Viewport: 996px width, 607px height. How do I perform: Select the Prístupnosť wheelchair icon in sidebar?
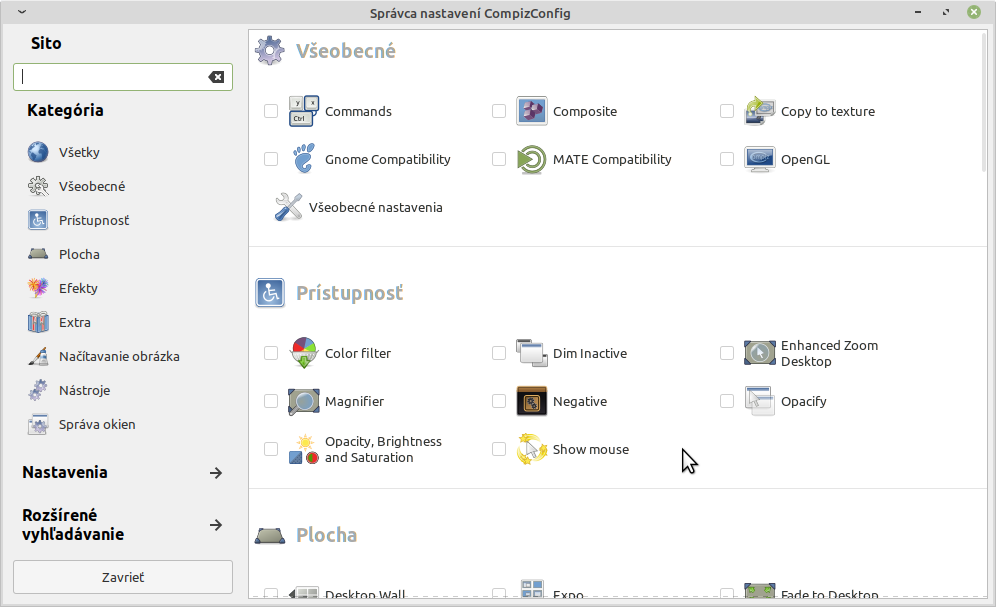38,220
